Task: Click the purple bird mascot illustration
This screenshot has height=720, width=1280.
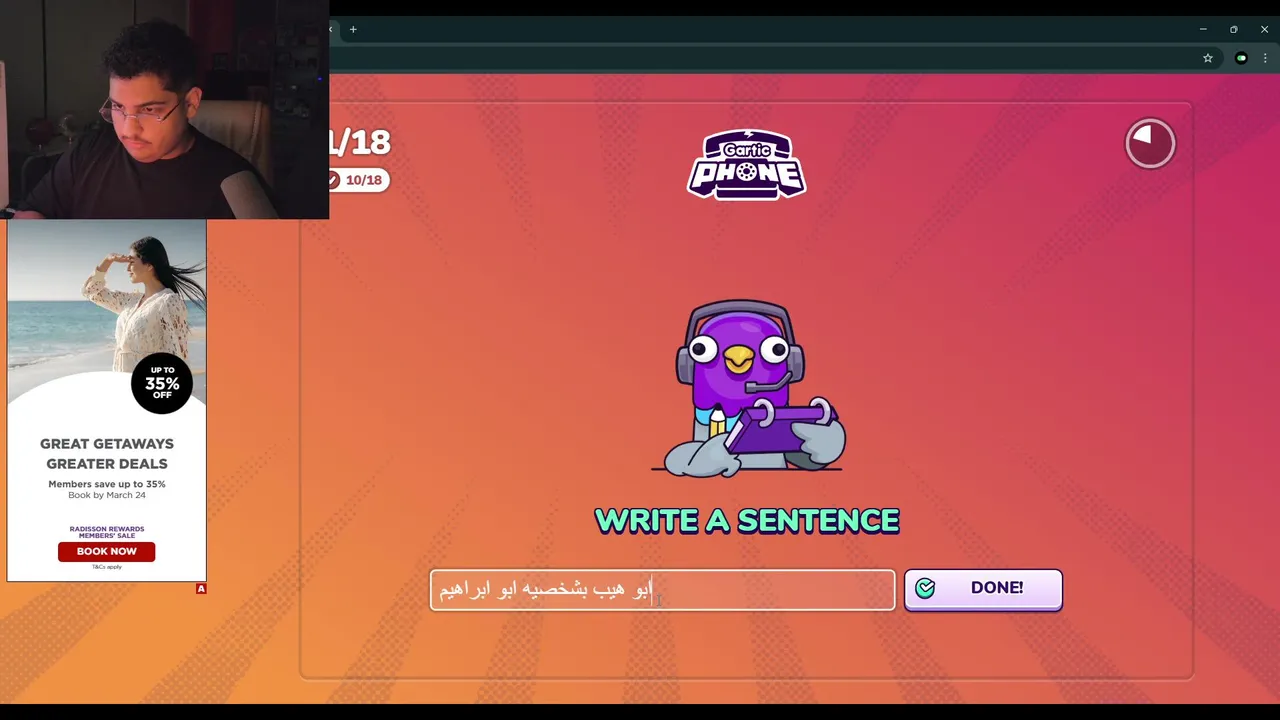Action: tap(748, 387)
